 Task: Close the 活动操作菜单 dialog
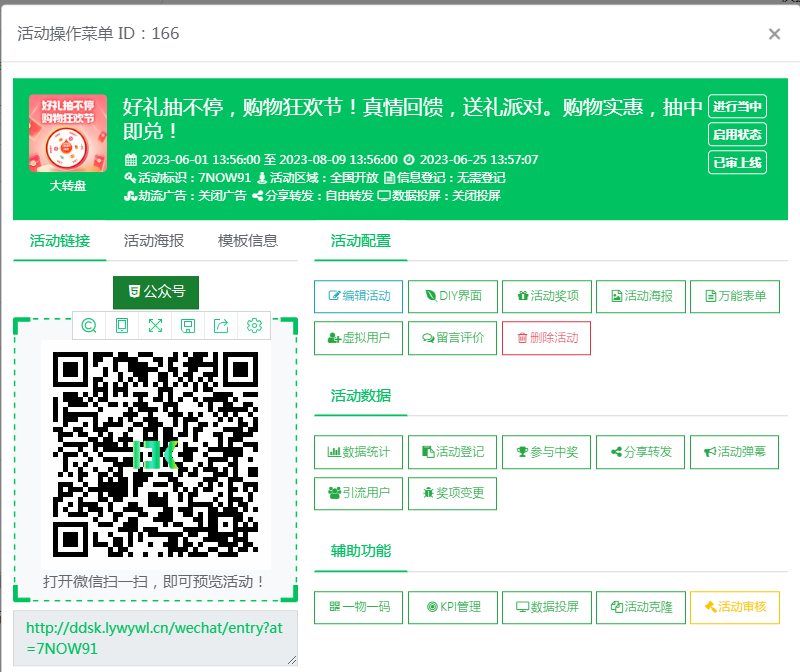(x=774, y=34)
